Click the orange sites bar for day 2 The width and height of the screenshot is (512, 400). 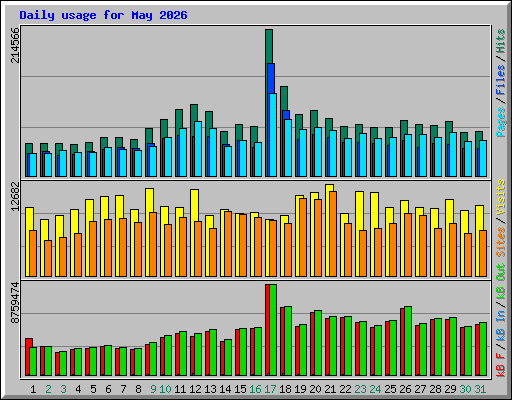click(x=48, y=258)
